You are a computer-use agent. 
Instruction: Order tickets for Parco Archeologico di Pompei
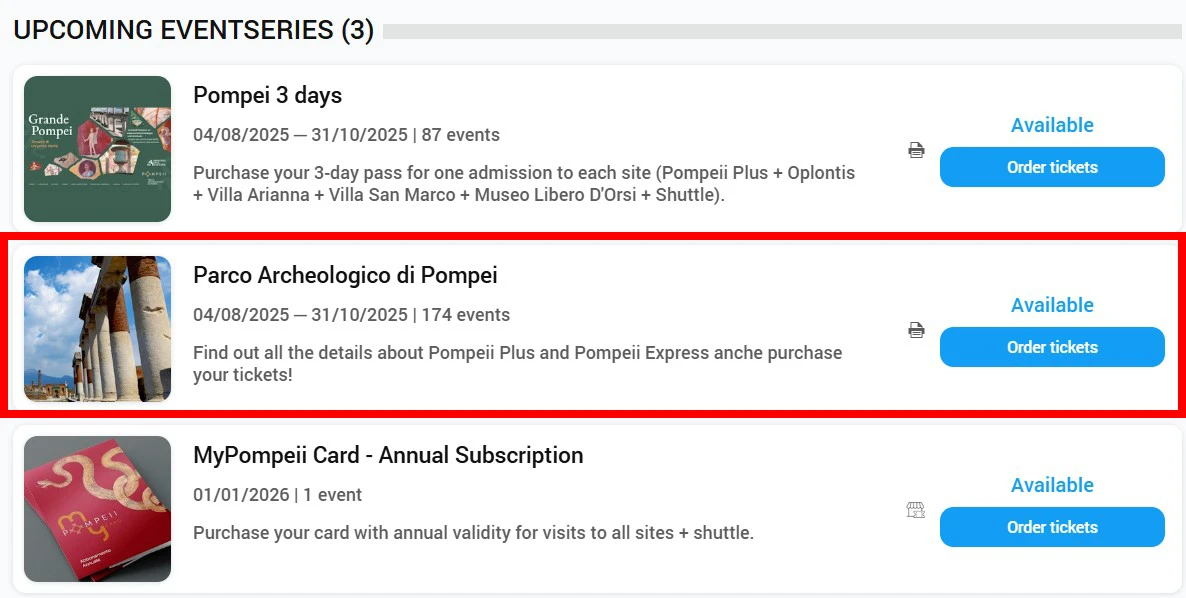tap(1052, 347)
